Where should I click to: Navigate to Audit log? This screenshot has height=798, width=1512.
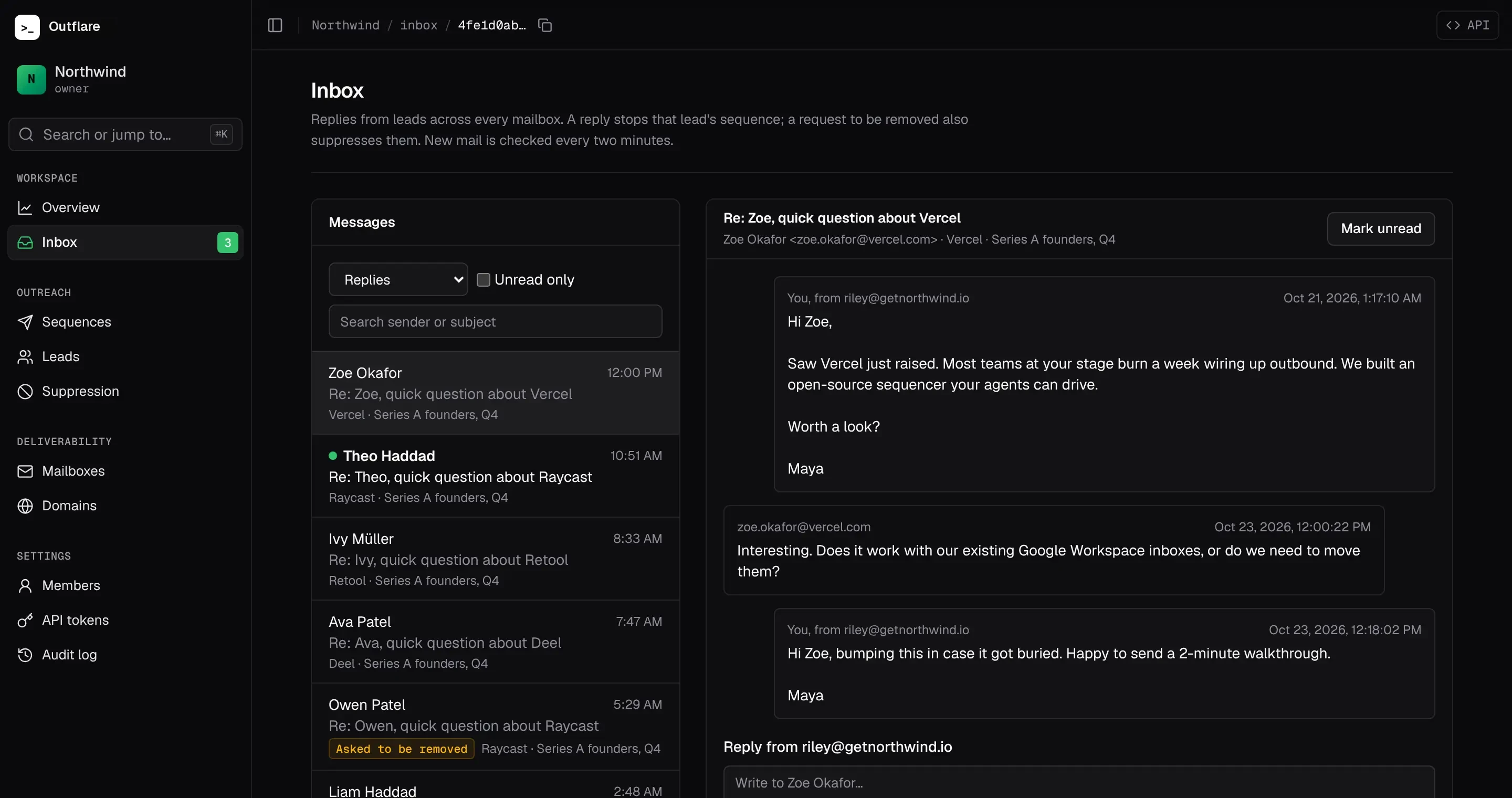(125, 655)
